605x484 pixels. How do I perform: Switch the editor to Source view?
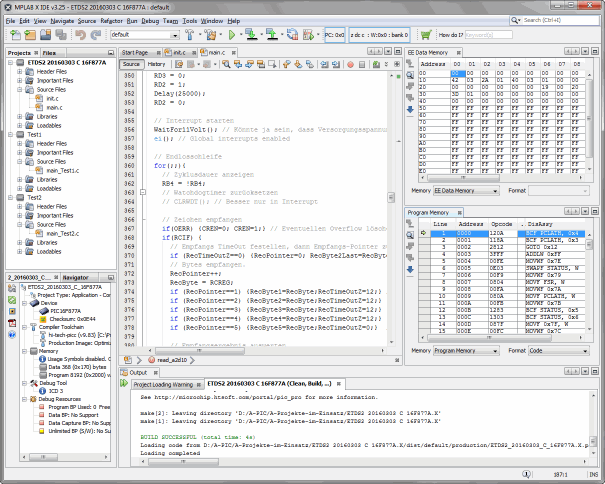pos(131,64)
